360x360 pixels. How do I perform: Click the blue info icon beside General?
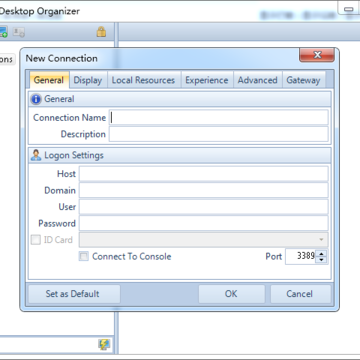(x=36, y=99)
